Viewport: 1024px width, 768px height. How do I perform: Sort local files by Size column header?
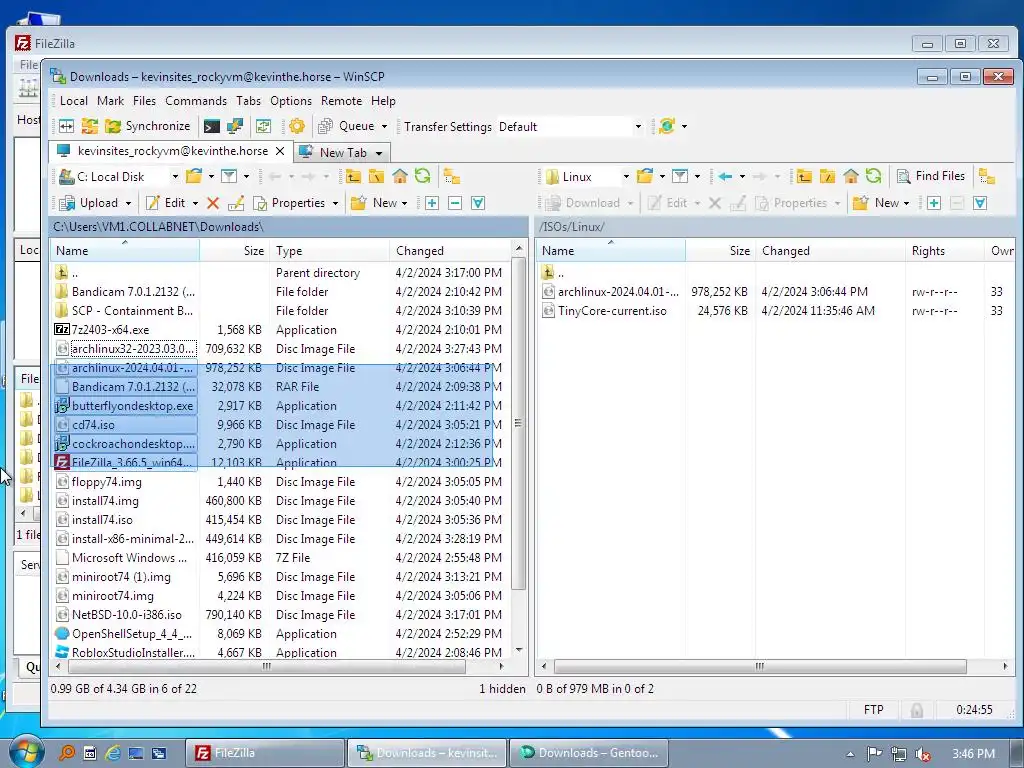234,251
